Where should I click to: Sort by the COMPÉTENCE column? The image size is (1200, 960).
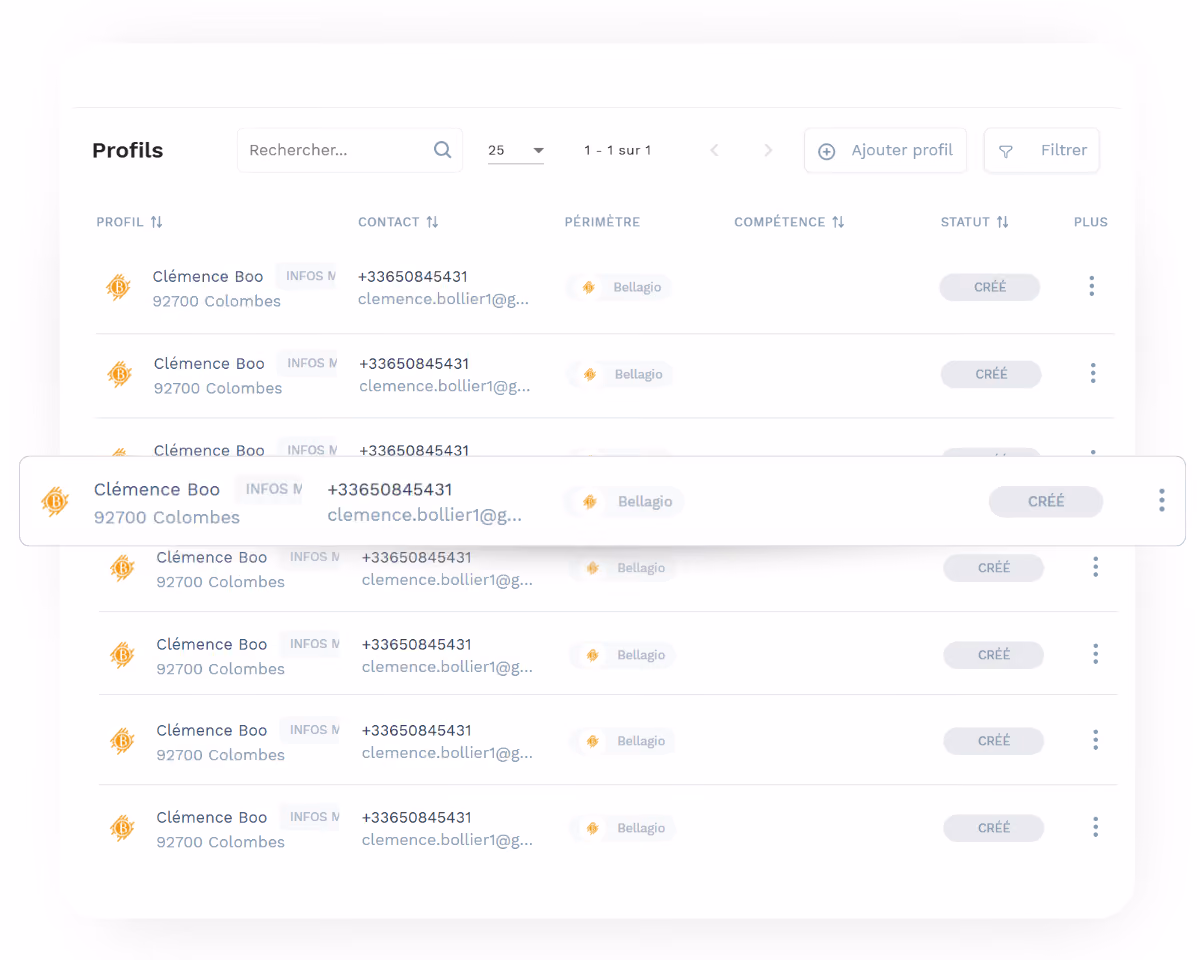(x=838, y=222)
